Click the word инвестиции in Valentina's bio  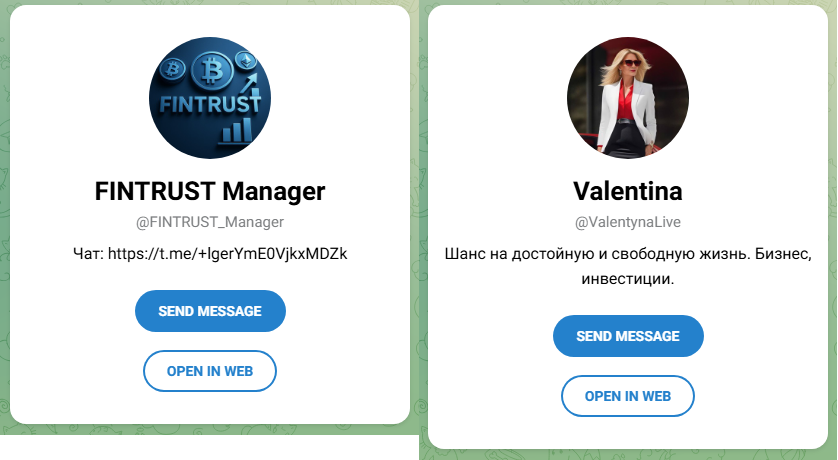coord(625,279)
